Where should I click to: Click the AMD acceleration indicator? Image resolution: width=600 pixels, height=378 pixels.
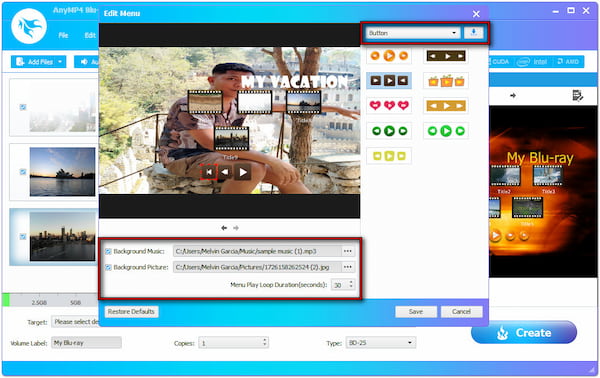click(x=568, y=62)
